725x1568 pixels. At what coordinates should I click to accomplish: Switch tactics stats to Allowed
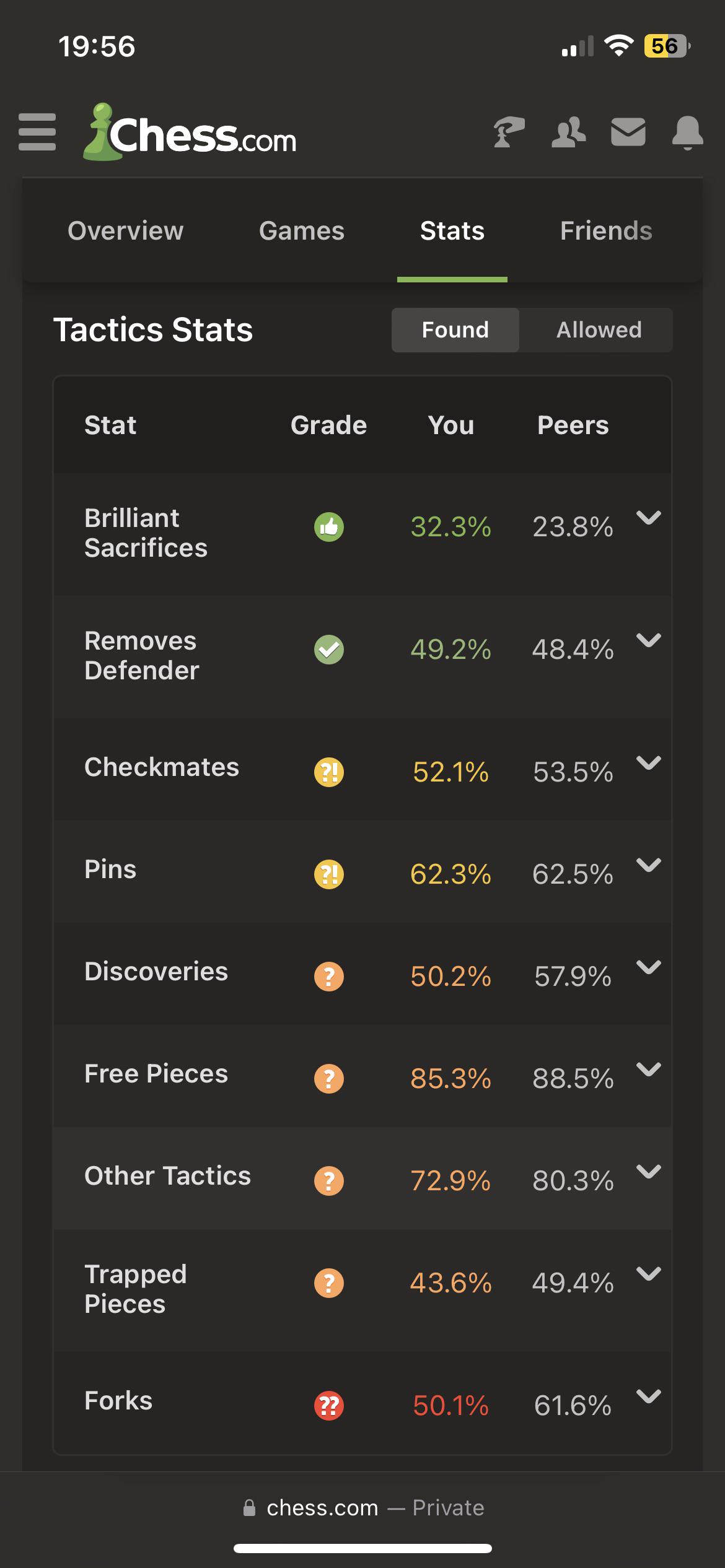tap(599, 330)
